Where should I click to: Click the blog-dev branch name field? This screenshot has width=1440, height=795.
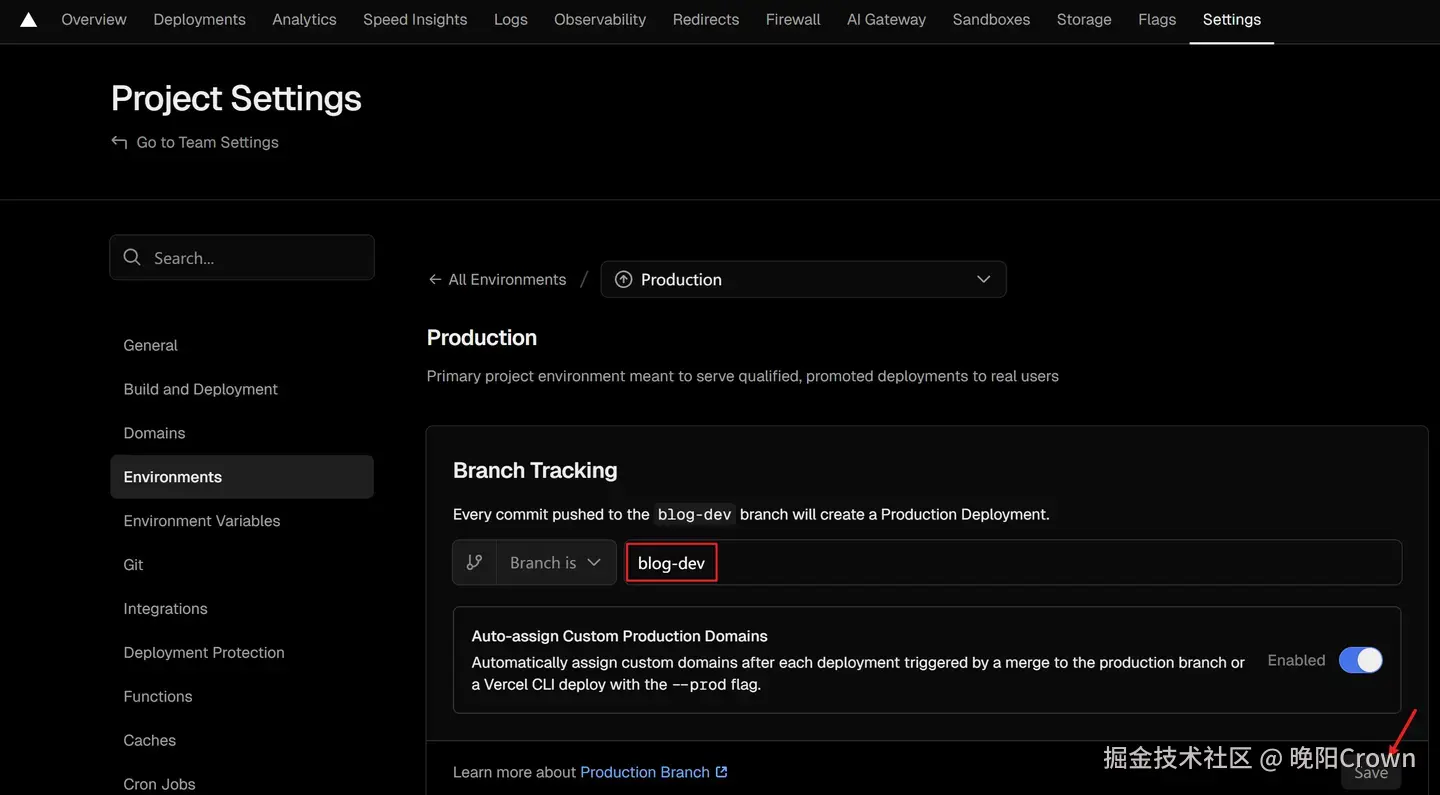pos(1012,563)
